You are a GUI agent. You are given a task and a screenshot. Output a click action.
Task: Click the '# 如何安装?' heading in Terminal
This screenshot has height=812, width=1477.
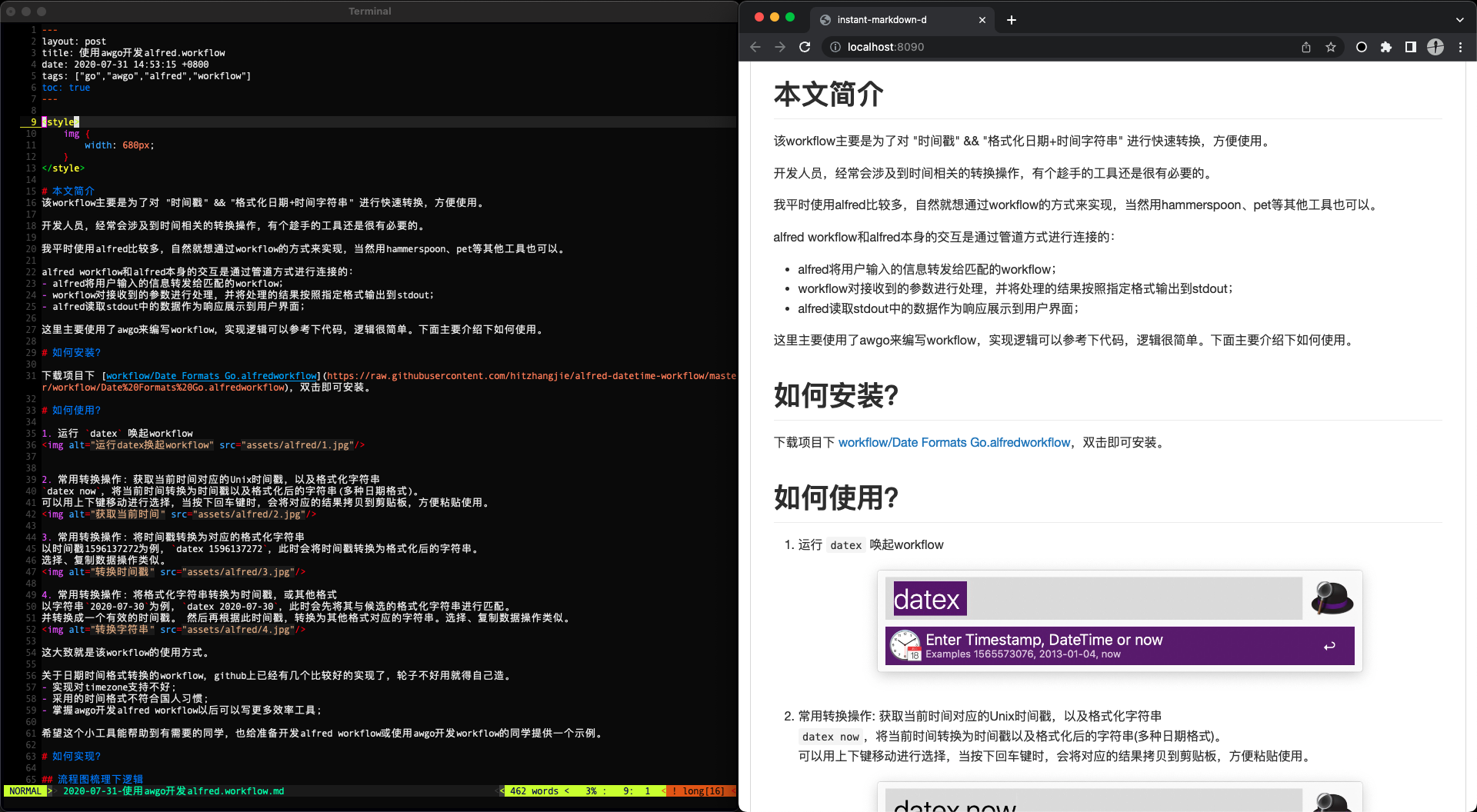point(72,353)
